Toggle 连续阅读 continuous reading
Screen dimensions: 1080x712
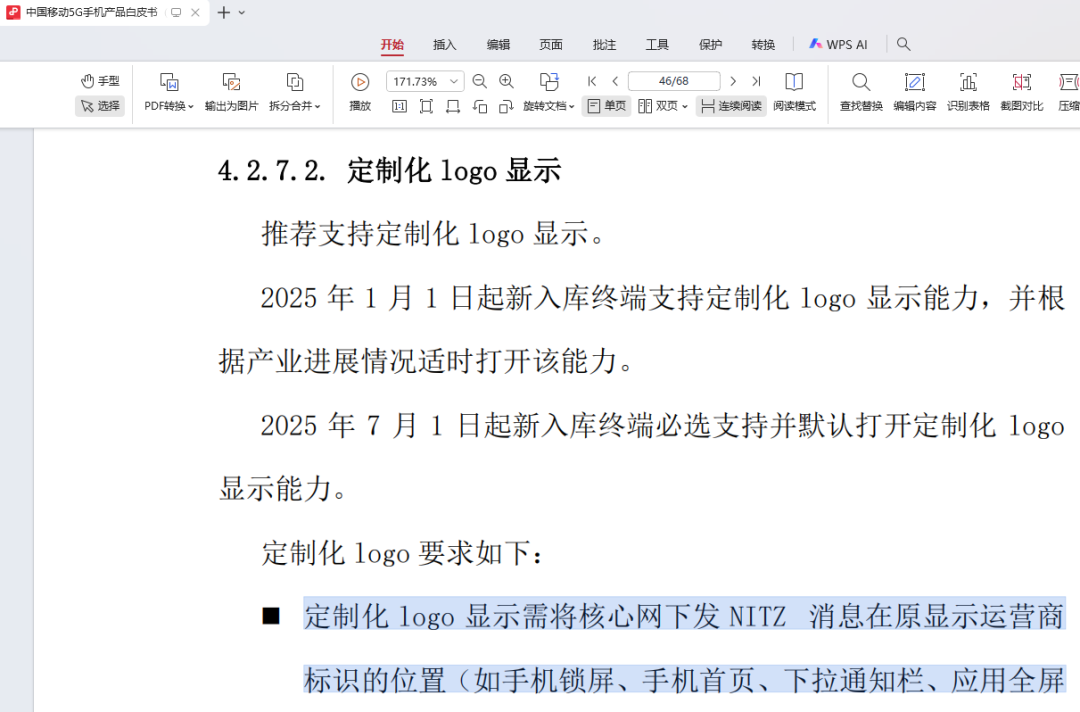[x=731, y=106]
